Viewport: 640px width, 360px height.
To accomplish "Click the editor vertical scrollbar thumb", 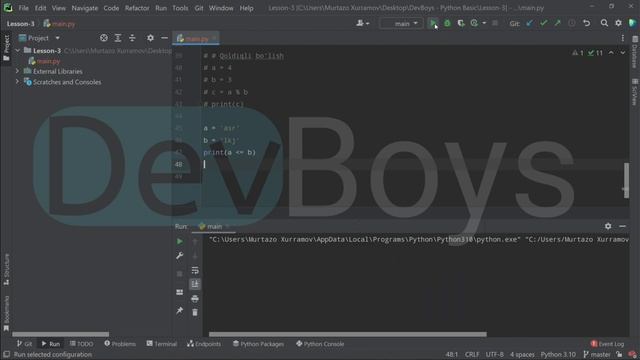I will coord(627,180).
